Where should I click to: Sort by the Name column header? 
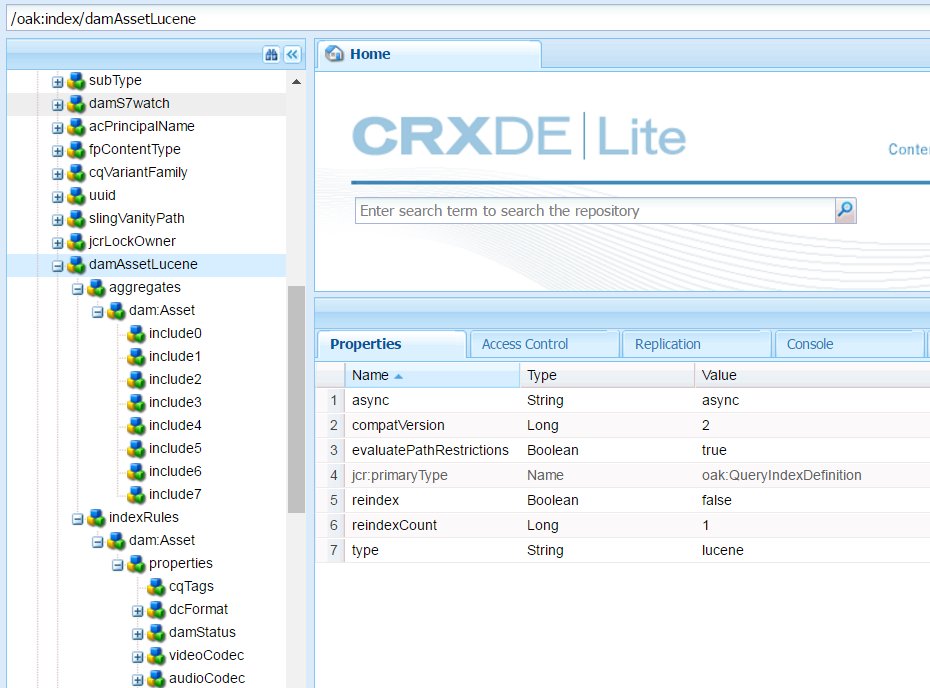click(x=432, y=375)
